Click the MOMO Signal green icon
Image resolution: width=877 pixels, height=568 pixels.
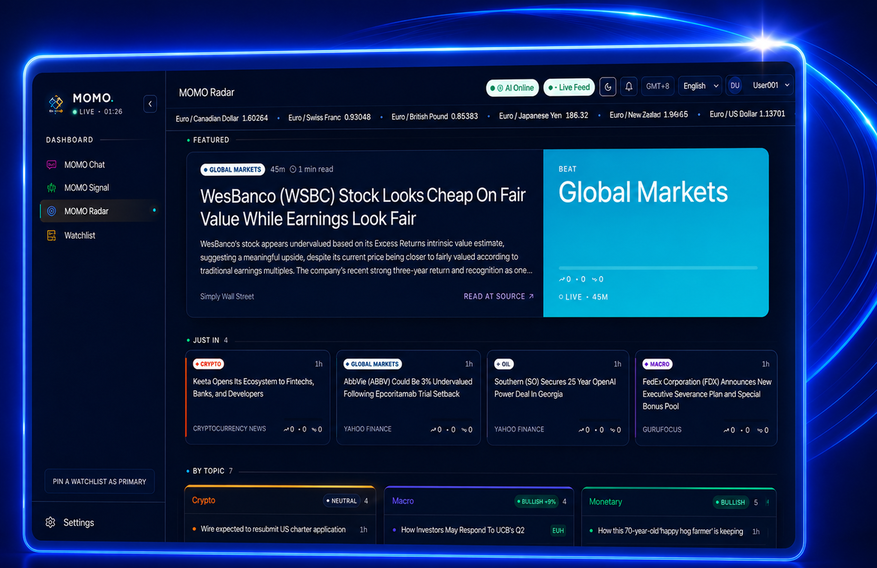[51, 187]
